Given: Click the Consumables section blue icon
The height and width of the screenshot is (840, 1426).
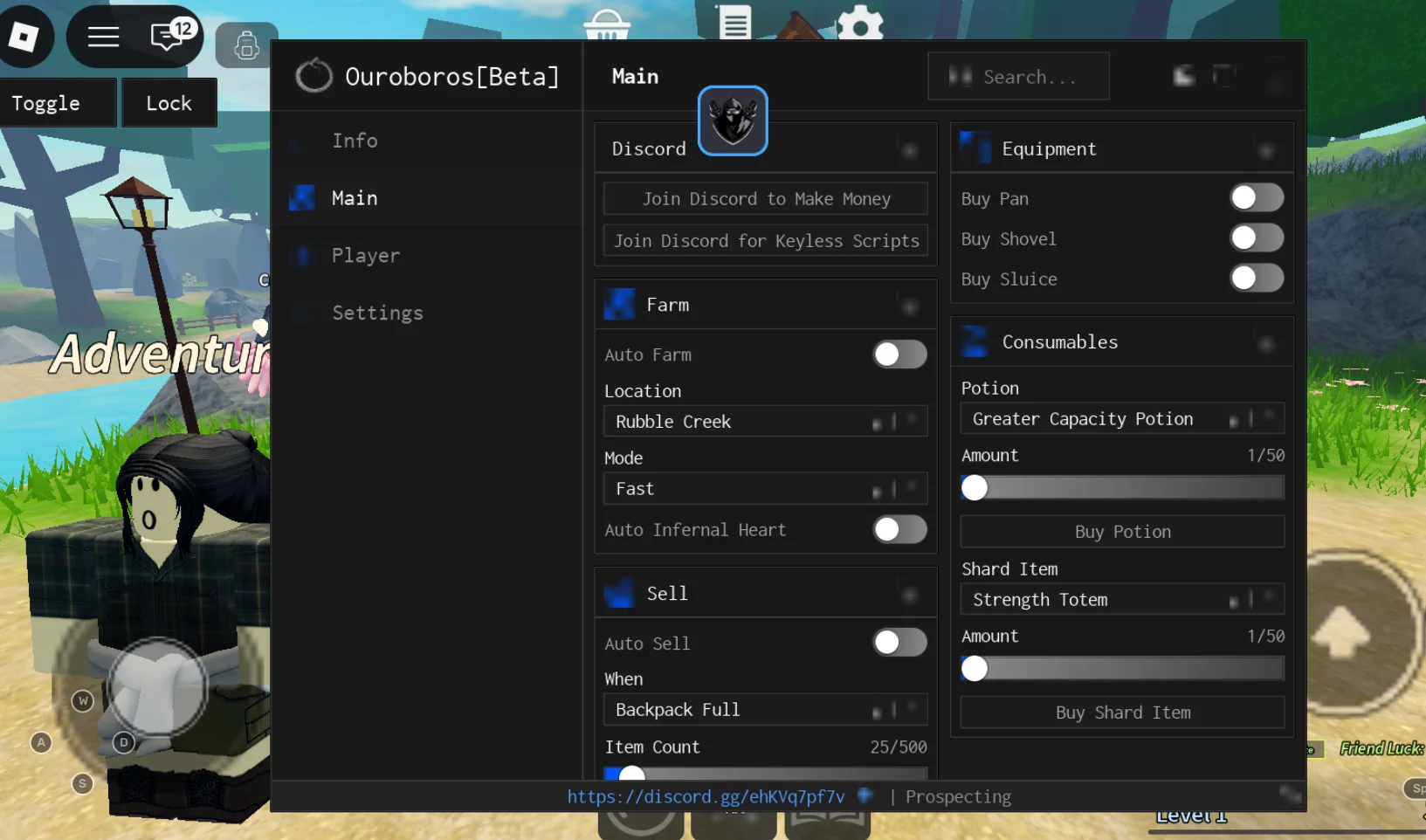Looking at the screenshot, I should [975, 341].
